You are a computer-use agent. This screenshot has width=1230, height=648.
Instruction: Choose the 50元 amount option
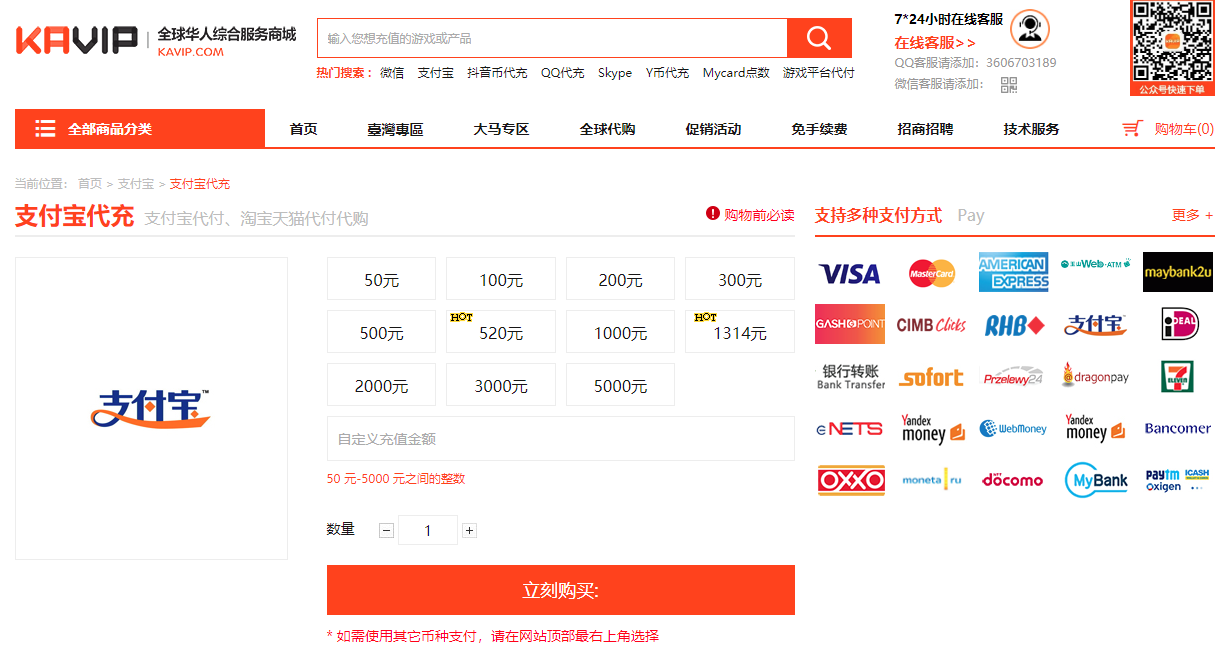381,279
